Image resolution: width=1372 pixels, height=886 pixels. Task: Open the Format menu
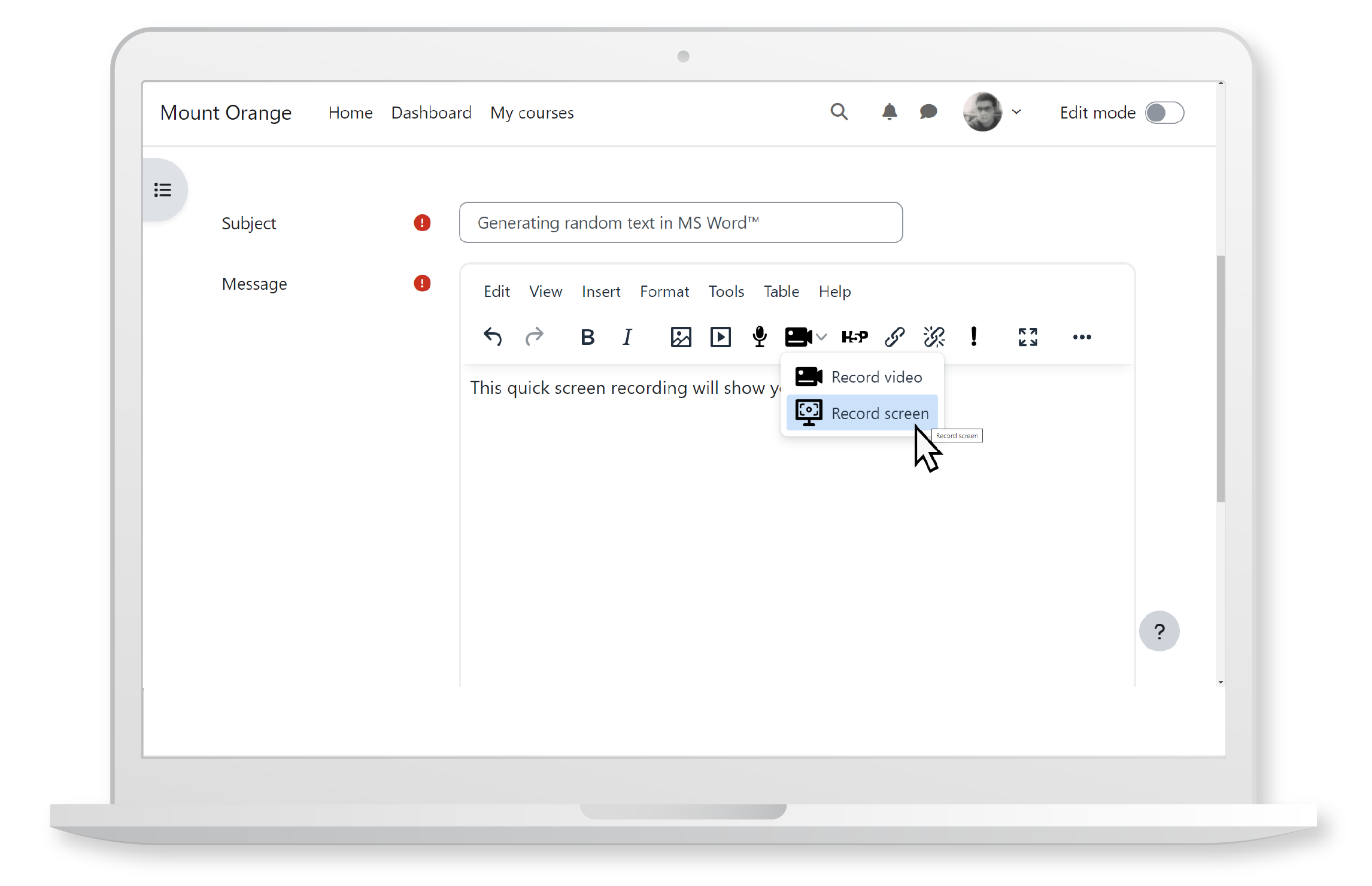[664, 291]
